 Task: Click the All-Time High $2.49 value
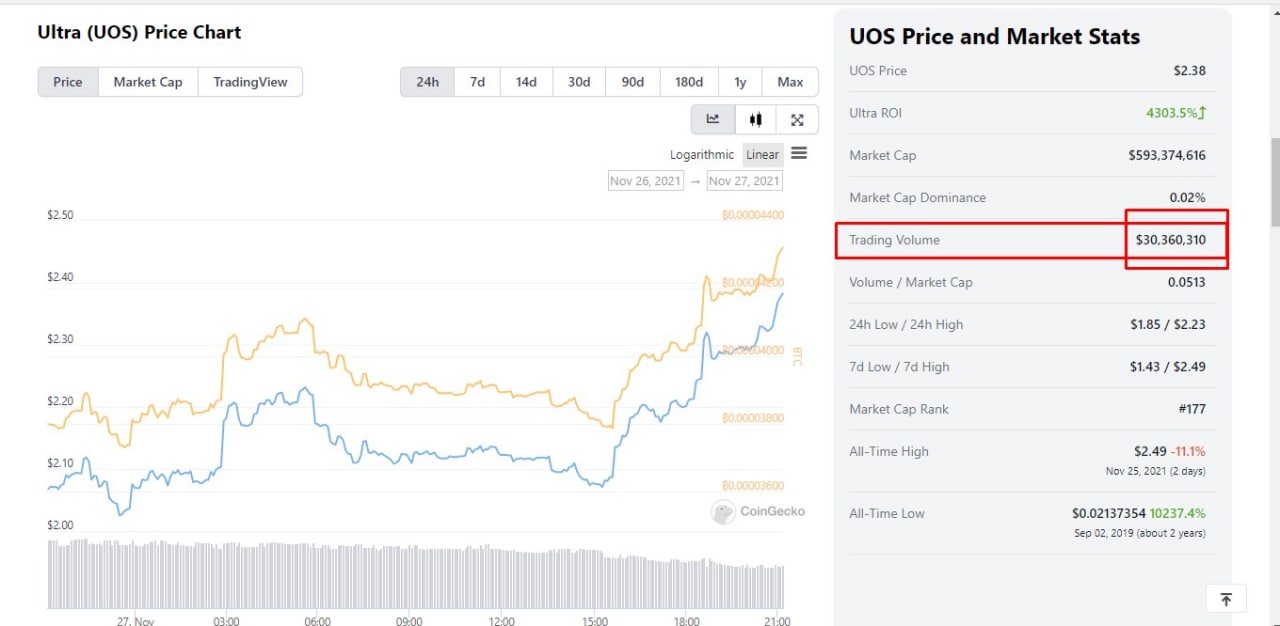point(1150,451)
